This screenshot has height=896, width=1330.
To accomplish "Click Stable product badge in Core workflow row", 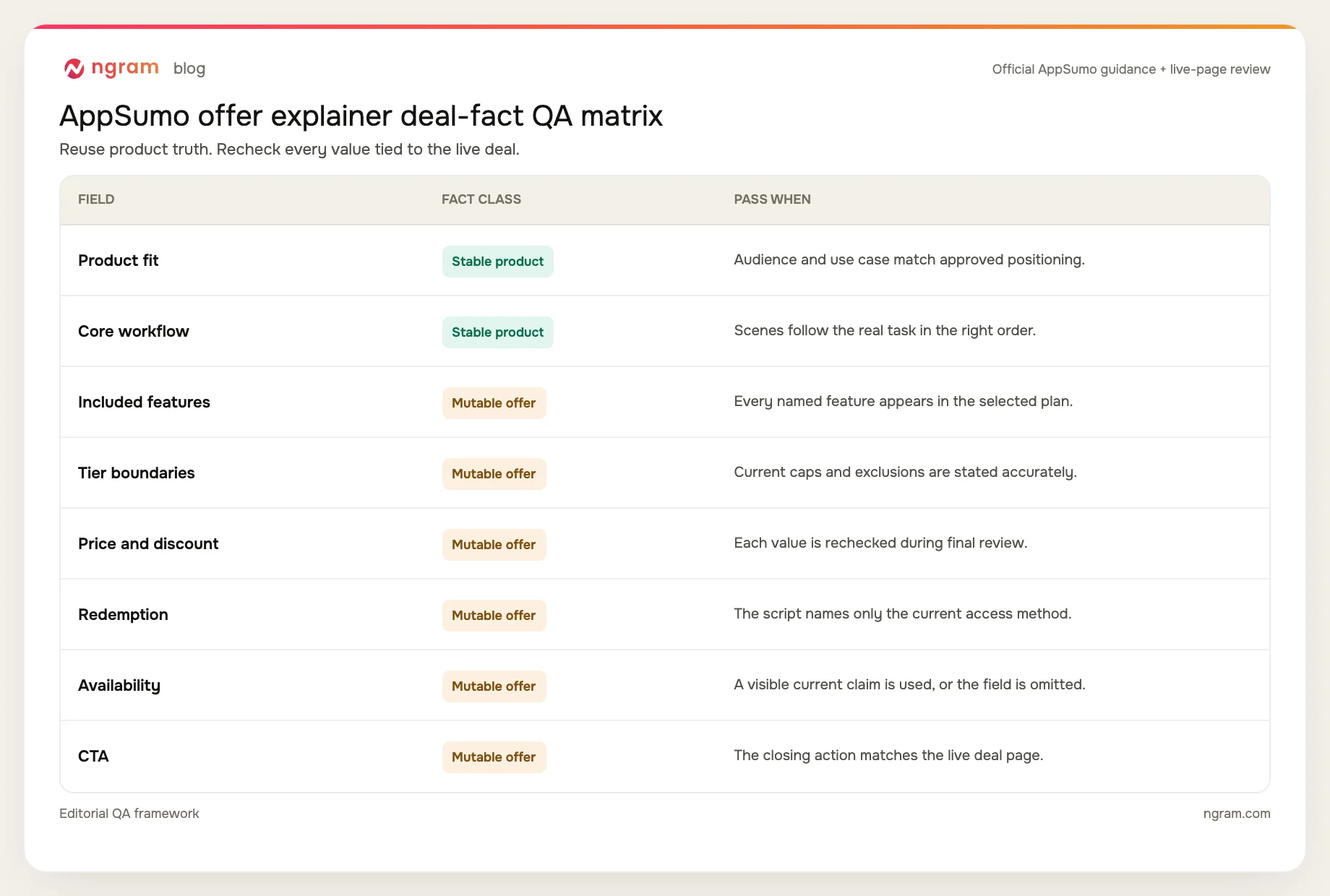I will click(497, 332).
